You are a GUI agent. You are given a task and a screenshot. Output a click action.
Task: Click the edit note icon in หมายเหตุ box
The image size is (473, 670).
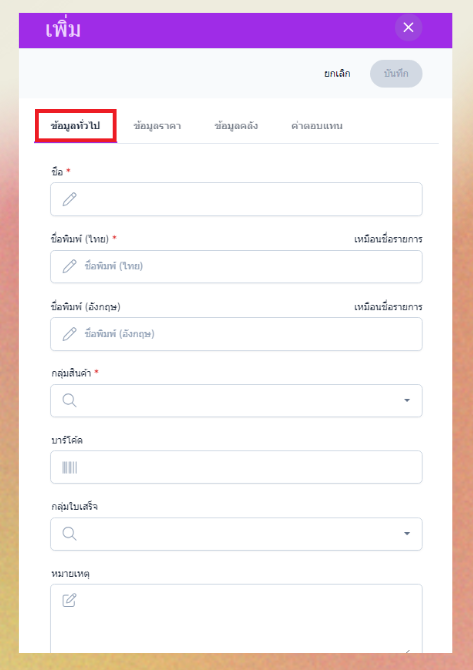tap(69, 600)
